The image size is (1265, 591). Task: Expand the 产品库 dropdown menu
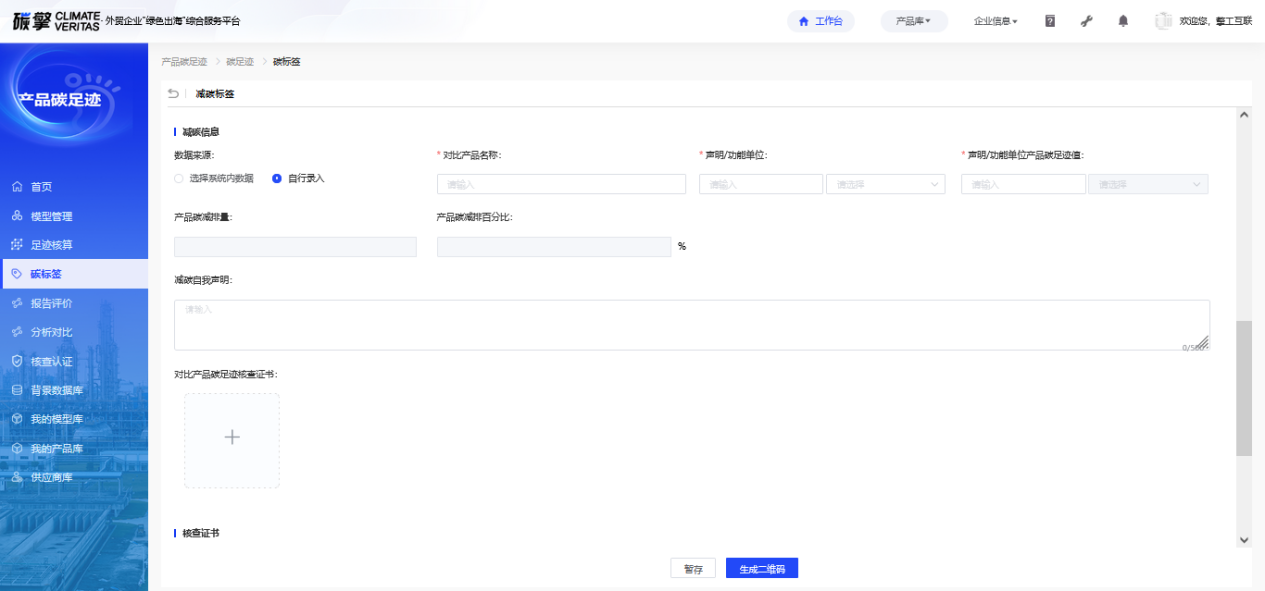pos(913,21)
